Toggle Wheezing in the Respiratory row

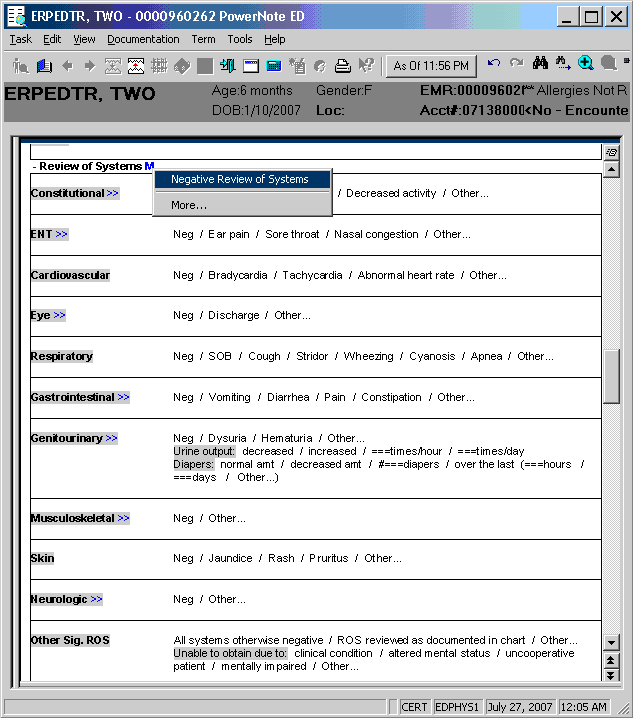(369, 356)
